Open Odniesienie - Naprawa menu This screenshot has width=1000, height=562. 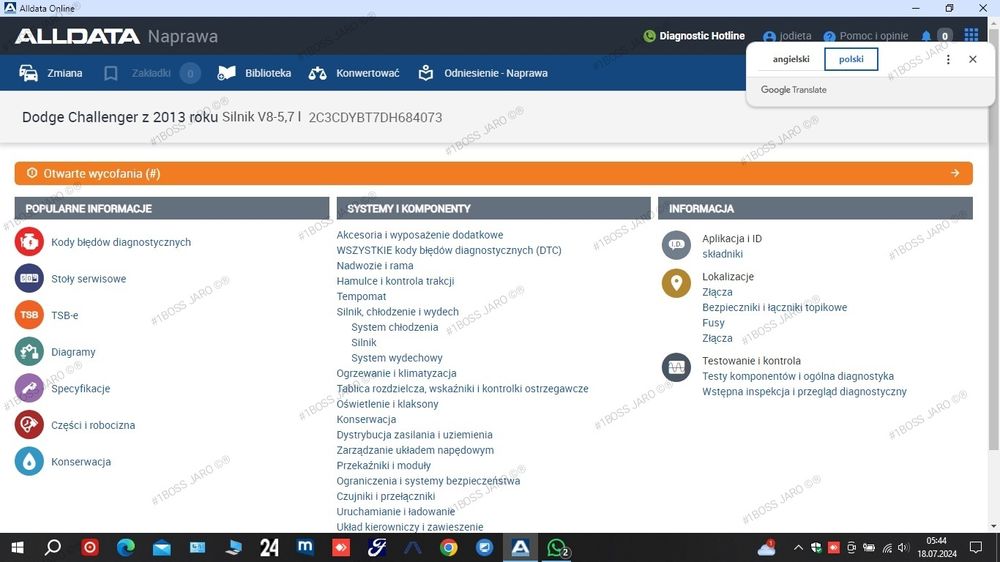pyautogui.click(x=483, y=73)
